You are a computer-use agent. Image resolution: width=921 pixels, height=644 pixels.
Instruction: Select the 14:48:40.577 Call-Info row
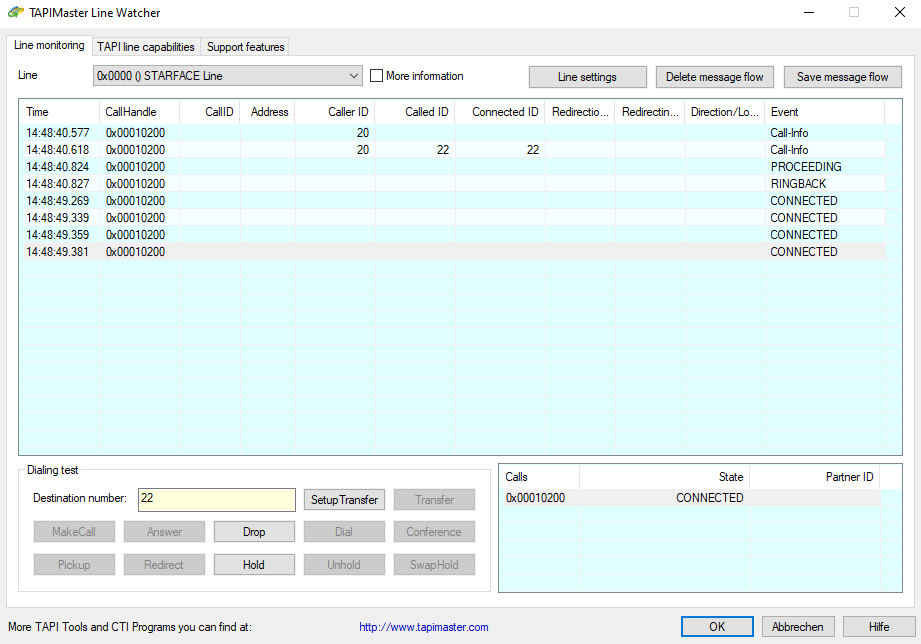tap(452, 133)
